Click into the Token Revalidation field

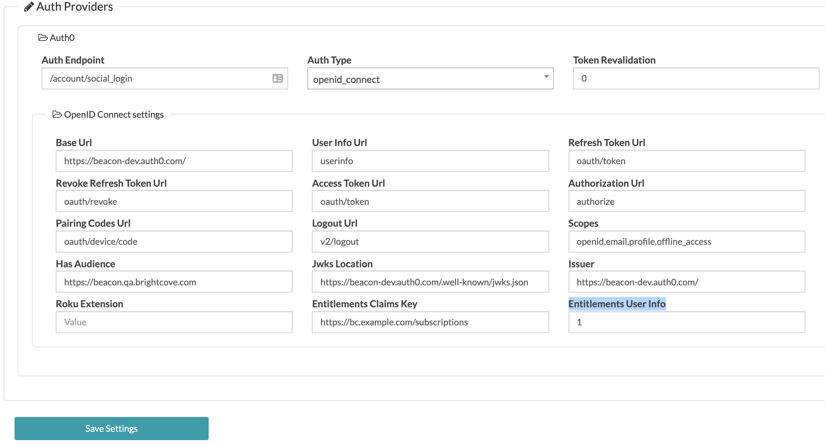pyautogui.click(x=695, y=78)
